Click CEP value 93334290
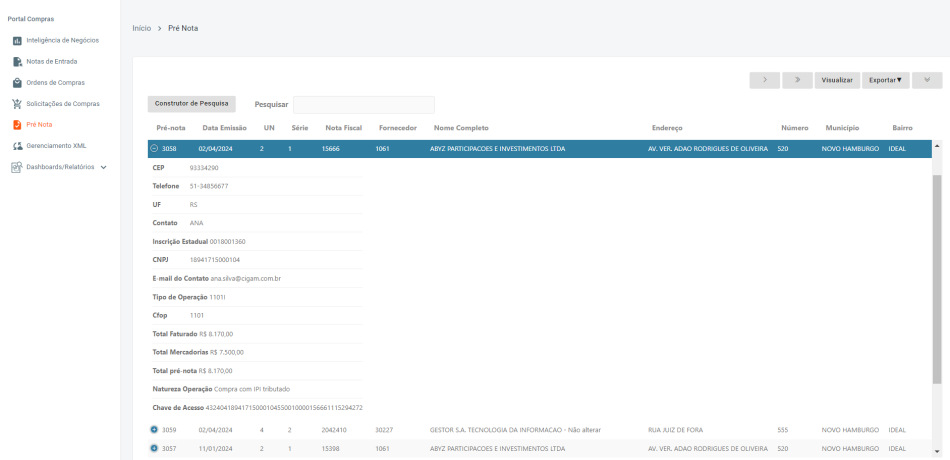The image size is (950, 460). pyautogui.click(x=204, y=167)
